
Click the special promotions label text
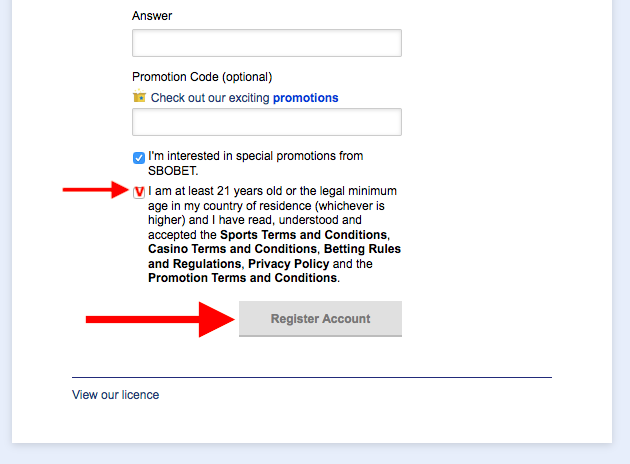point(256,163)
